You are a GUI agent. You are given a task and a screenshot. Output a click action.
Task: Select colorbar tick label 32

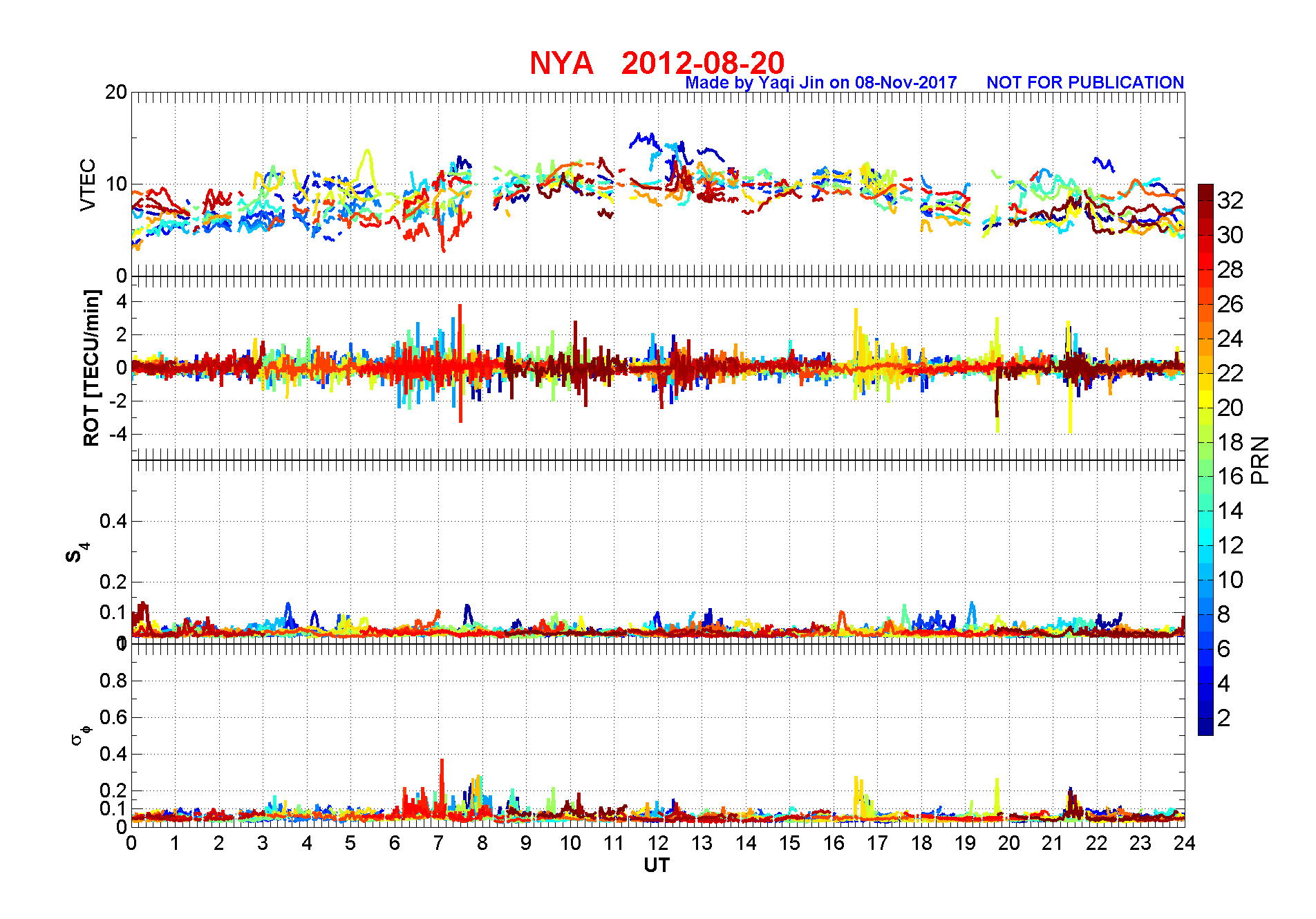1230,200
